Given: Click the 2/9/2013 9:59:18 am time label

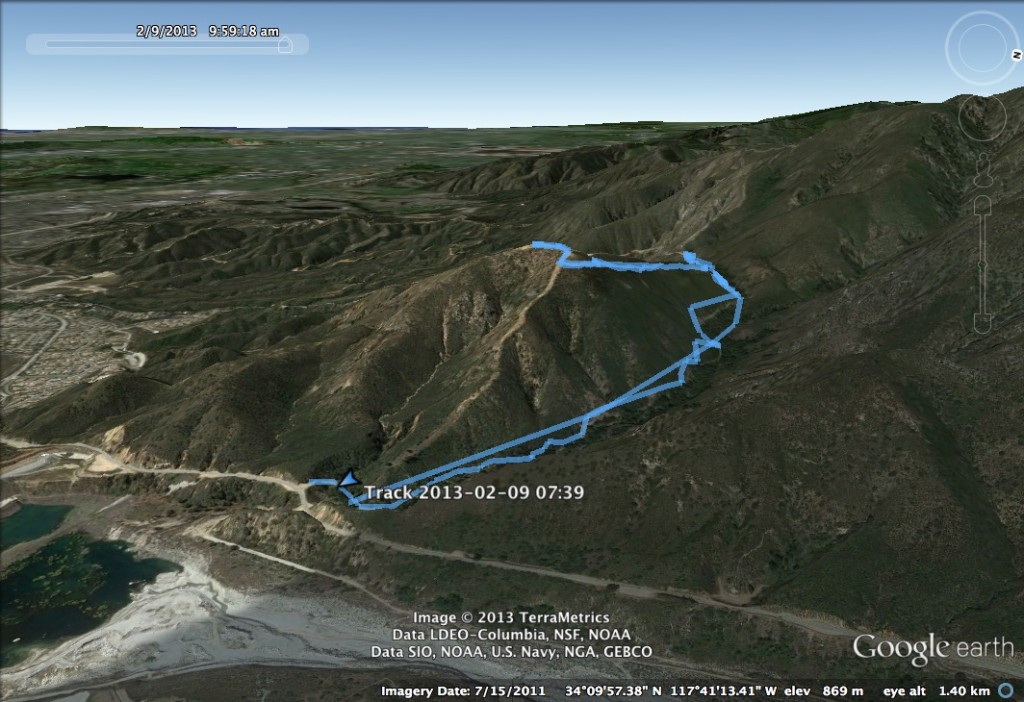Looking at the screenshot, I should (x=208, y=31).
